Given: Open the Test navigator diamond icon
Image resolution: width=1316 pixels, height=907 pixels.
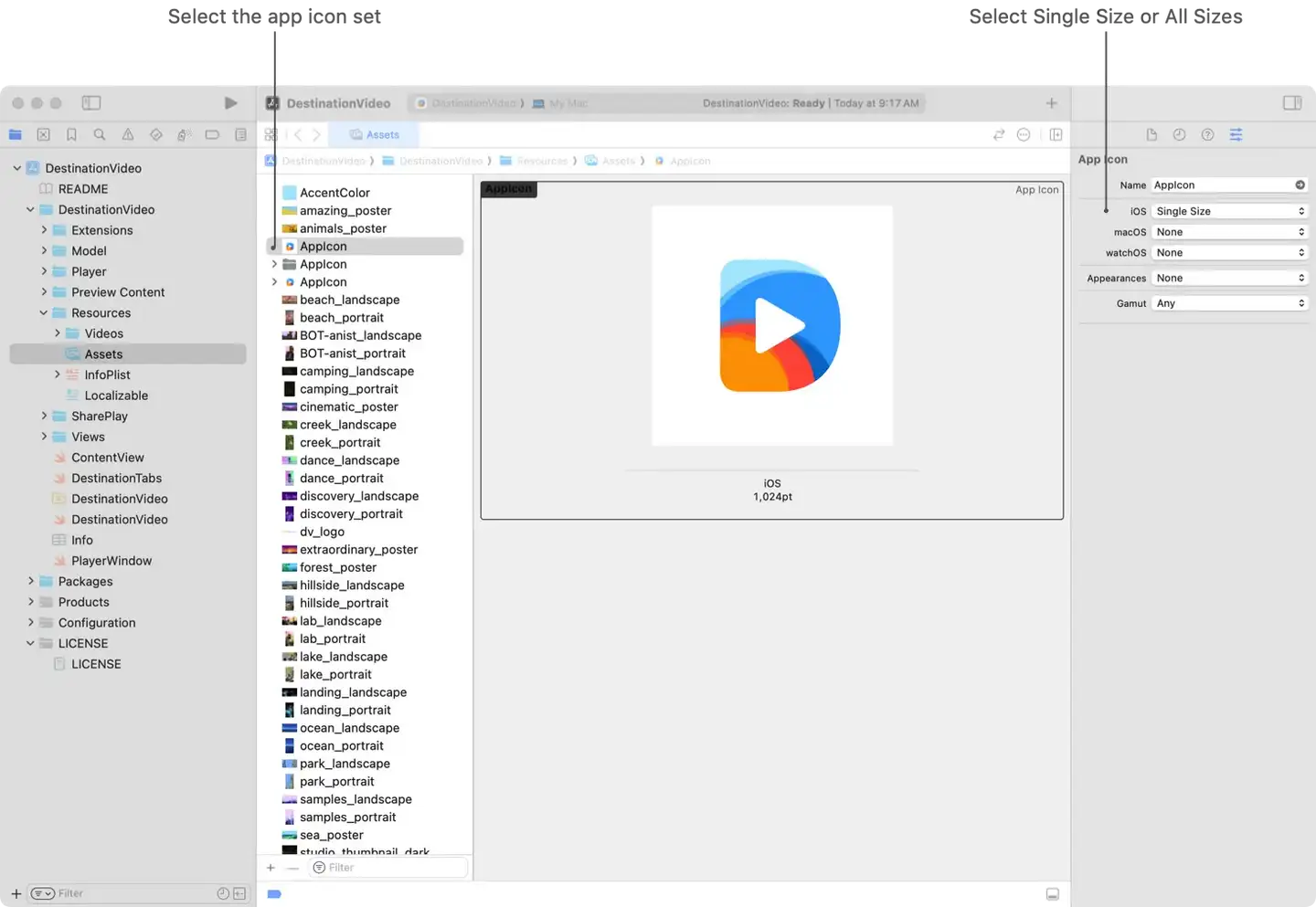Looking at the screenshot, I should point(156,134).
